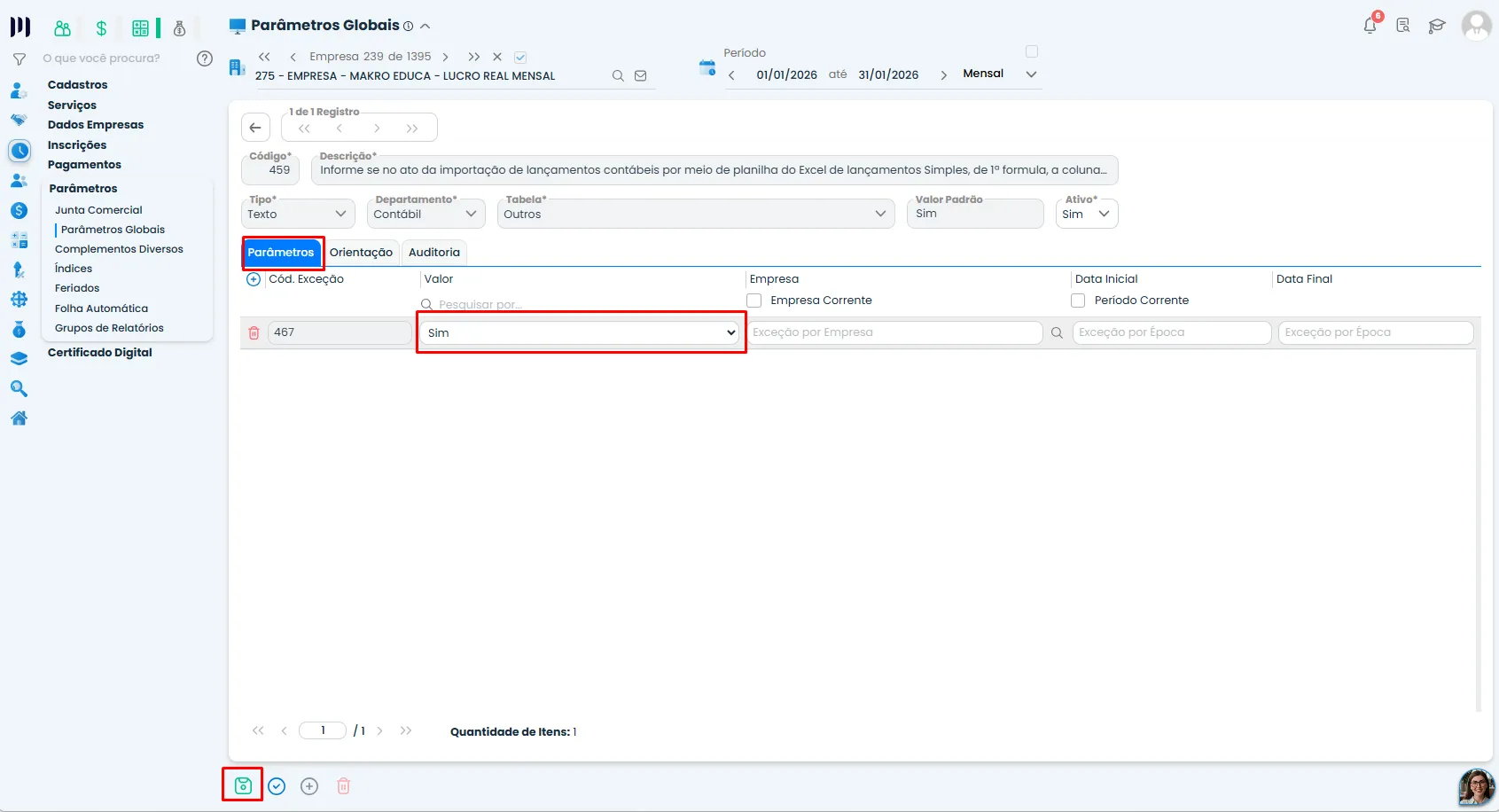Toggle the checkbox above the period selector
1499x812 pixels.
click(x=1032, y=51)
